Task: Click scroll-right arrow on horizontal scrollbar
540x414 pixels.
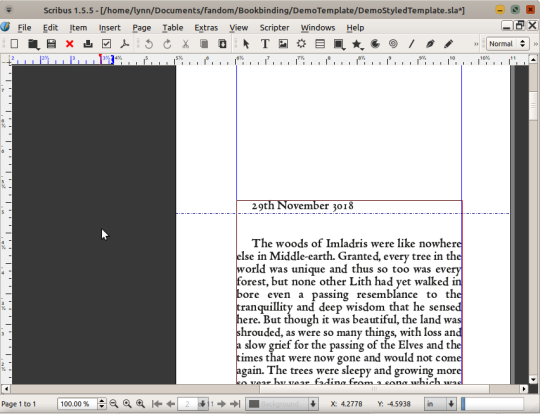Action: click(x=524, y=389)
